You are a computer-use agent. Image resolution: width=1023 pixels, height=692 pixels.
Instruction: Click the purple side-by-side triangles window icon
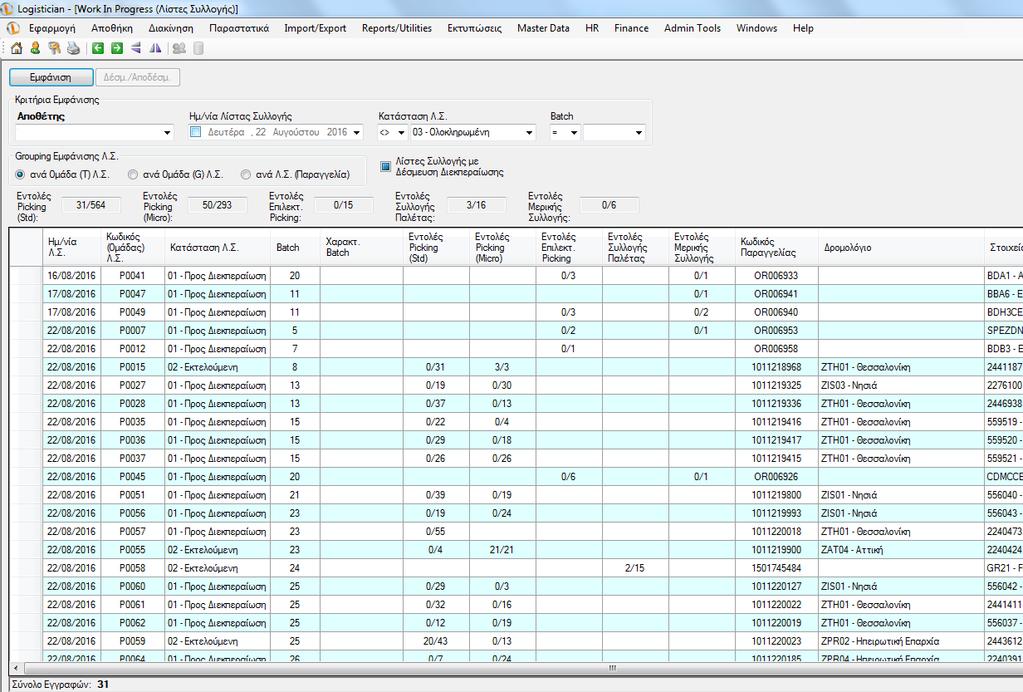155,48
